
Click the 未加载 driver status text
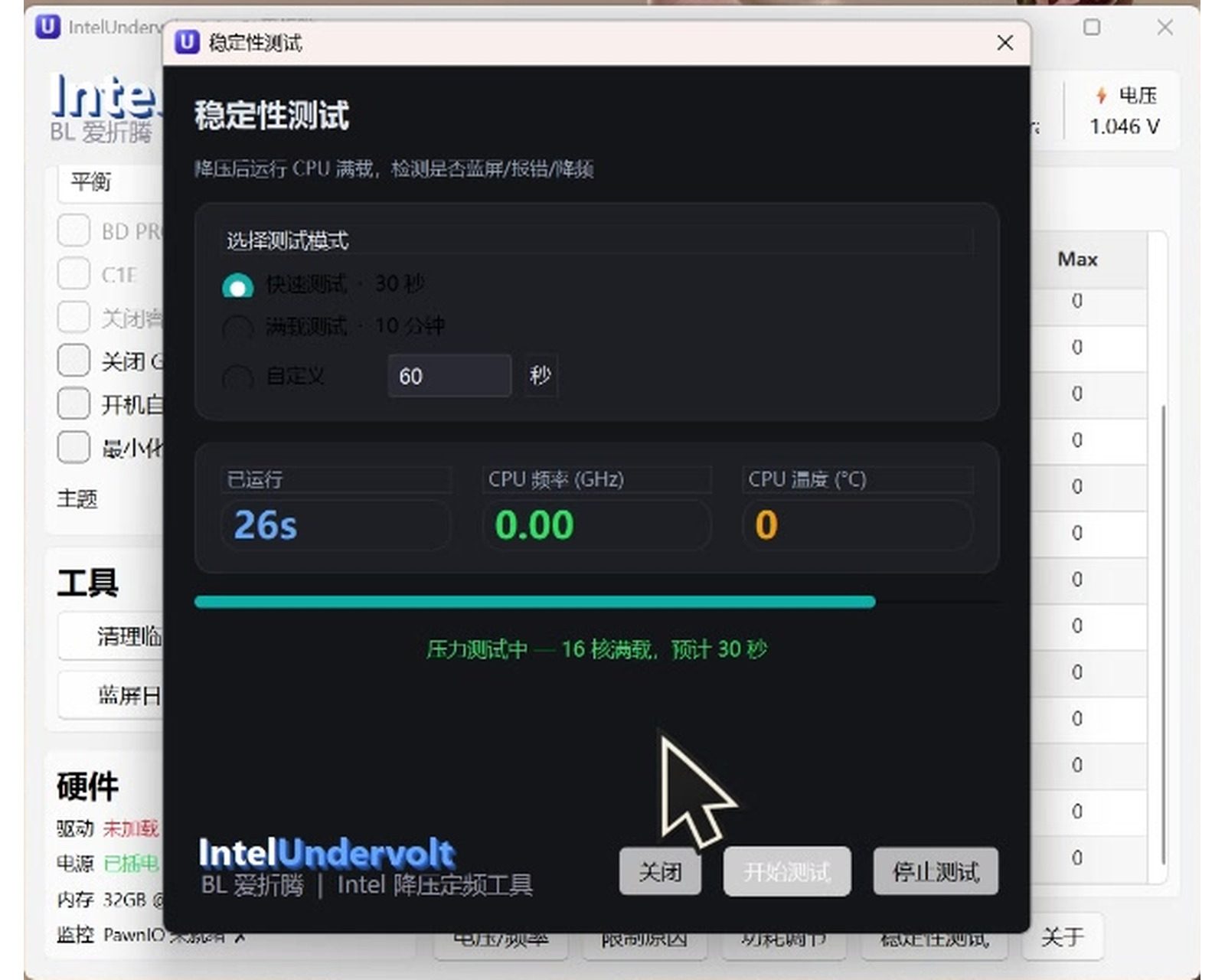tap(131, 828)
